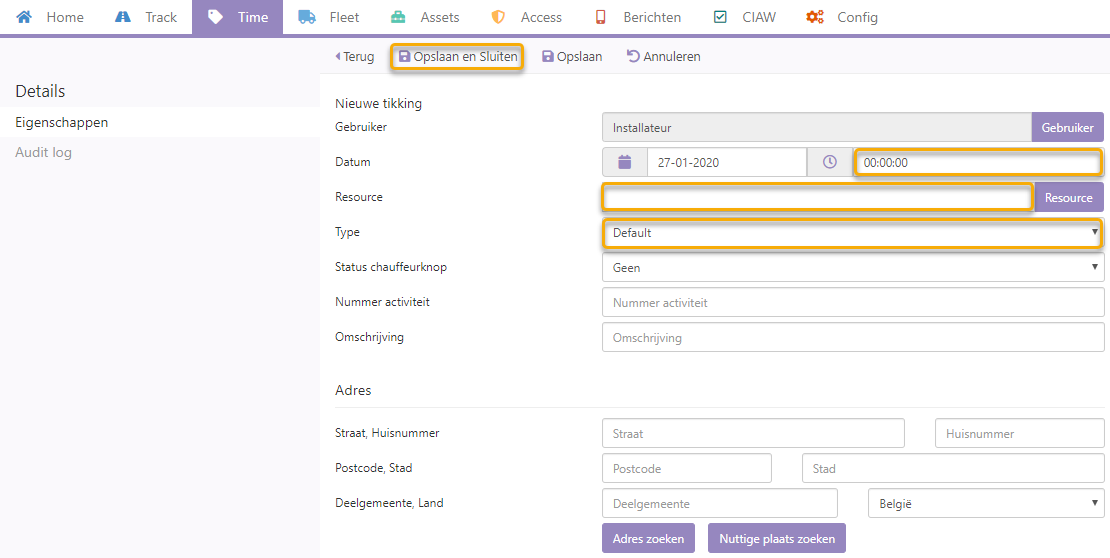Screen dimensions: 1110x558
Task: Click the Adres zoeken button
Action: 650,538
